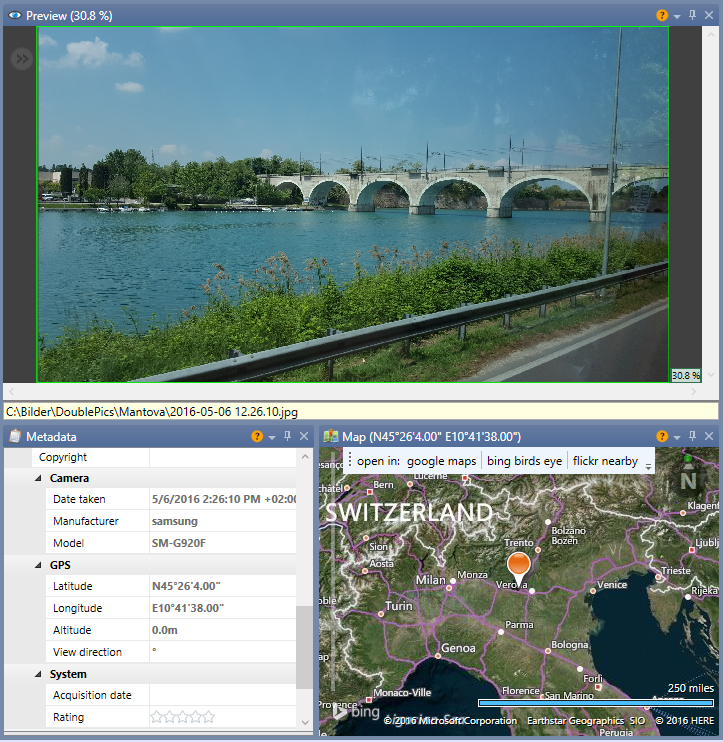Select the Longitude value E10°41'38.00"
Viewport: 723px width, 742px height.
coord(223,608)
